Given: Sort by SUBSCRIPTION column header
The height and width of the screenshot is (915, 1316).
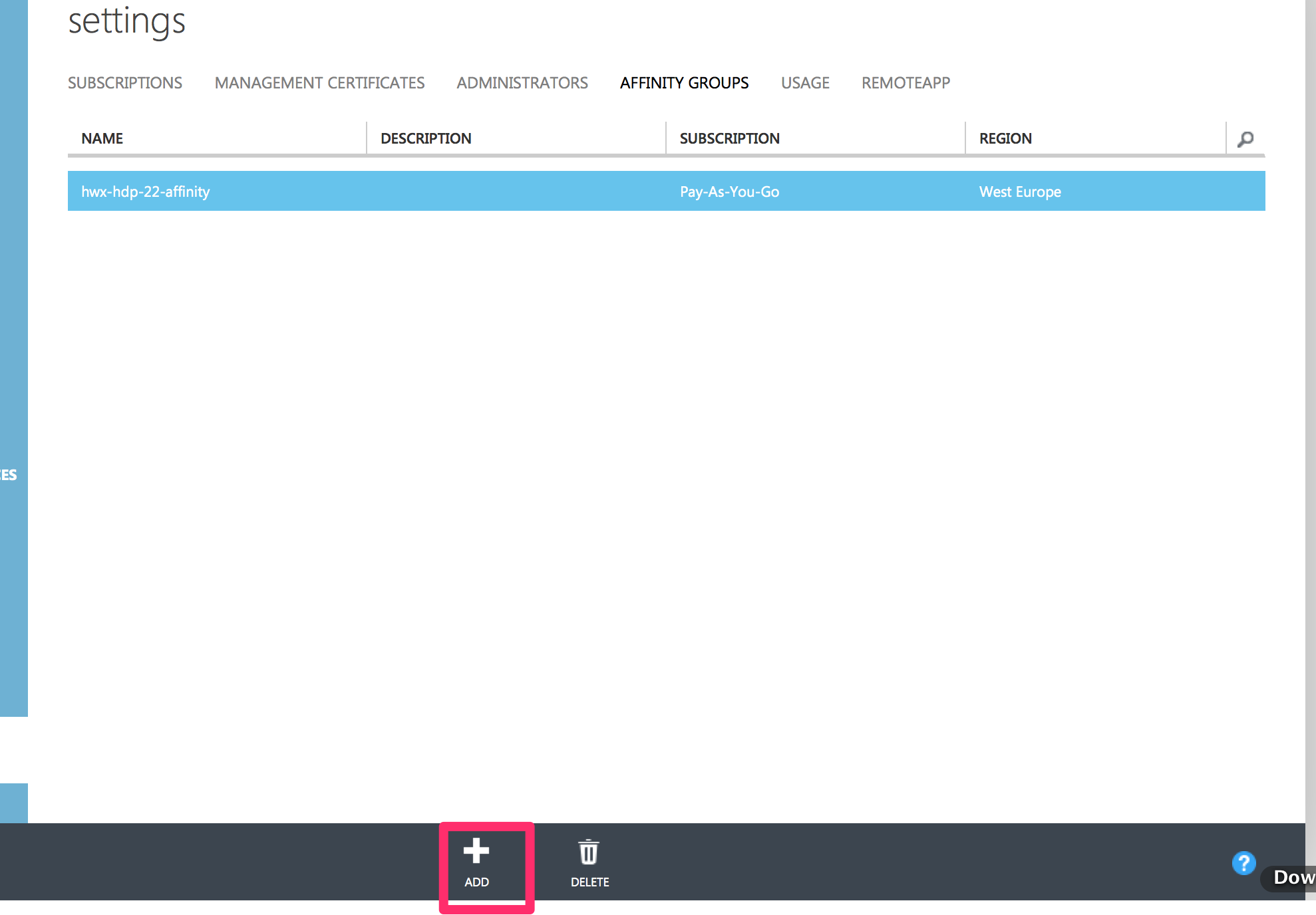Looking at the screenshot, I should click(729, 138).
